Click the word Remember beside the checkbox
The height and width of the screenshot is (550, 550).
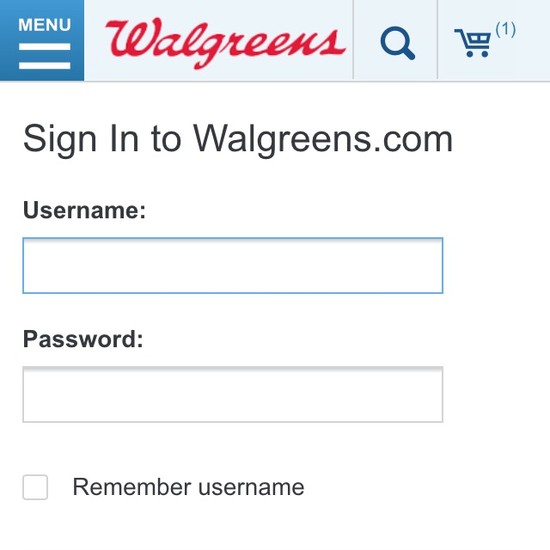(x=132, y=487)
